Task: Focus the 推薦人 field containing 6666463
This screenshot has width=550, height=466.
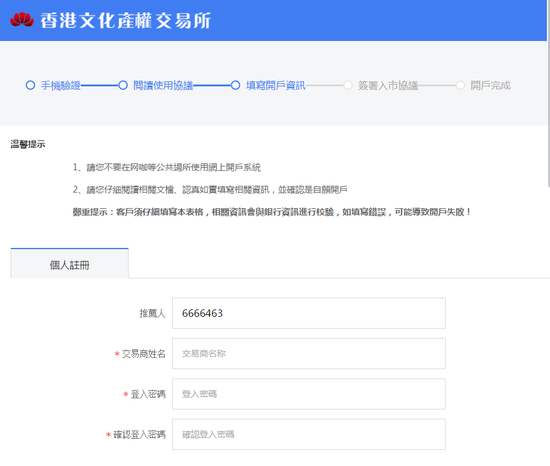Action: 309,313
